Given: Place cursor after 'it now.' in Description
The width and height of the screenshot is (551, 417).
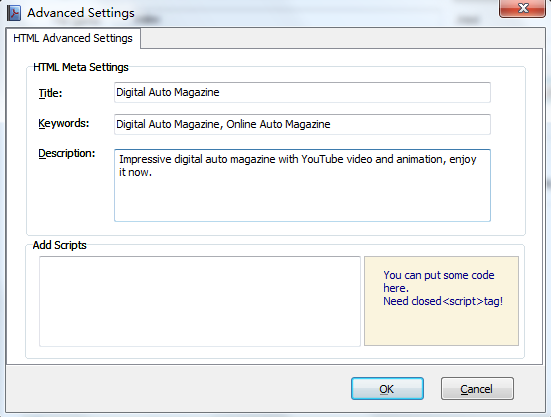Looking at the screenshot, I should [153, 172].
